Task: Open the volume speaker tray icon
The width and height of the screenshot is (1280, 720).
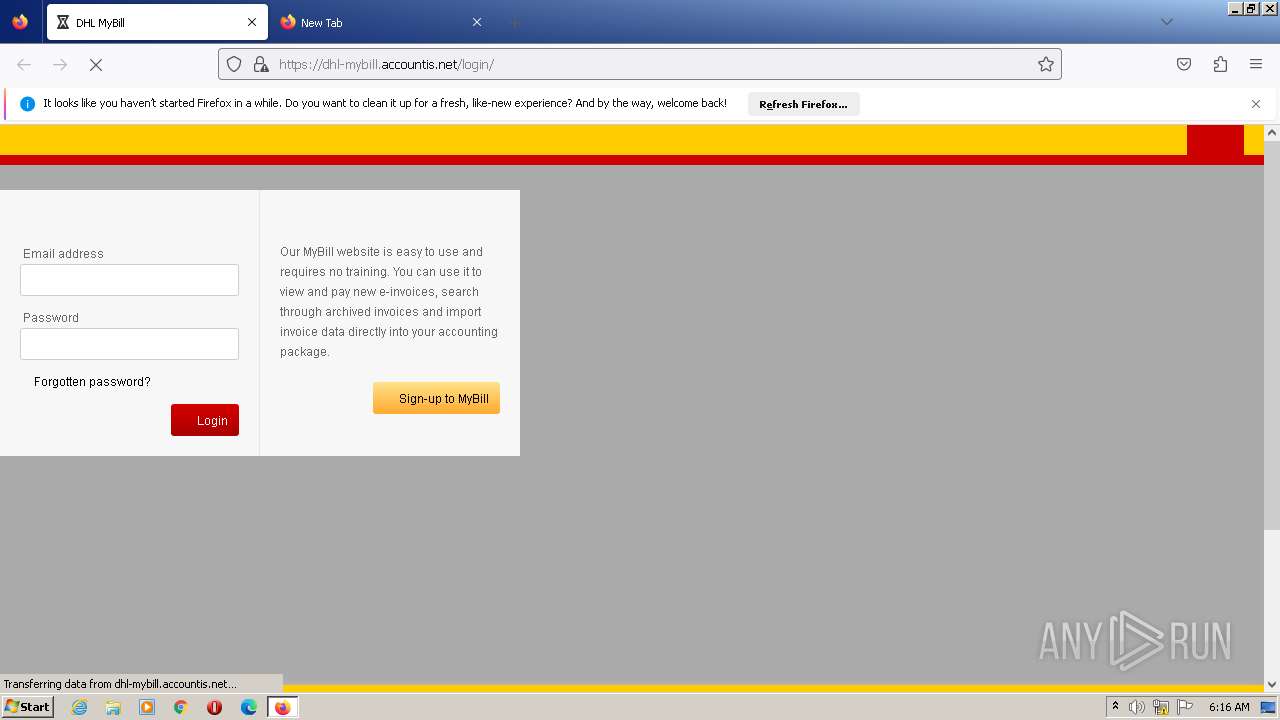Action: click(1137, 707)
